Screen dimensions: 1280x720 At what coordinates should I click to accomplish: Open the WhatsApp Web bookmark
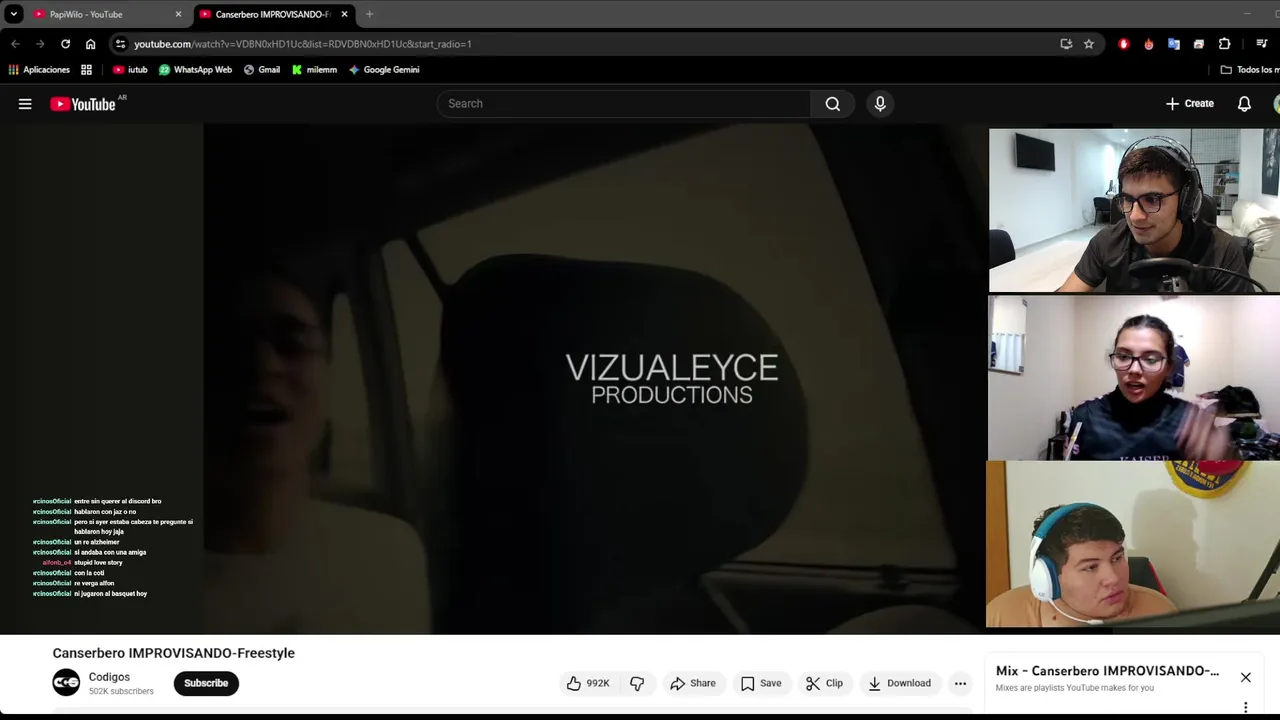(x=195, y=70)
